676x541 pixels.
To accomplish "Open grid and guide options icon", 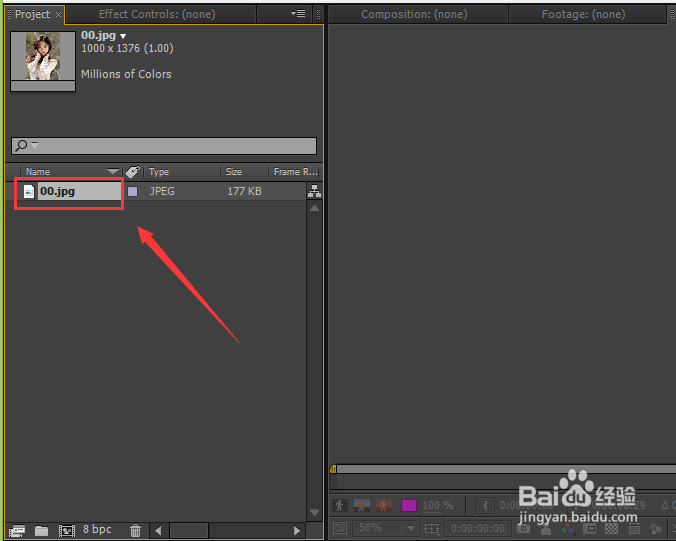I will (x=431, y=528).
